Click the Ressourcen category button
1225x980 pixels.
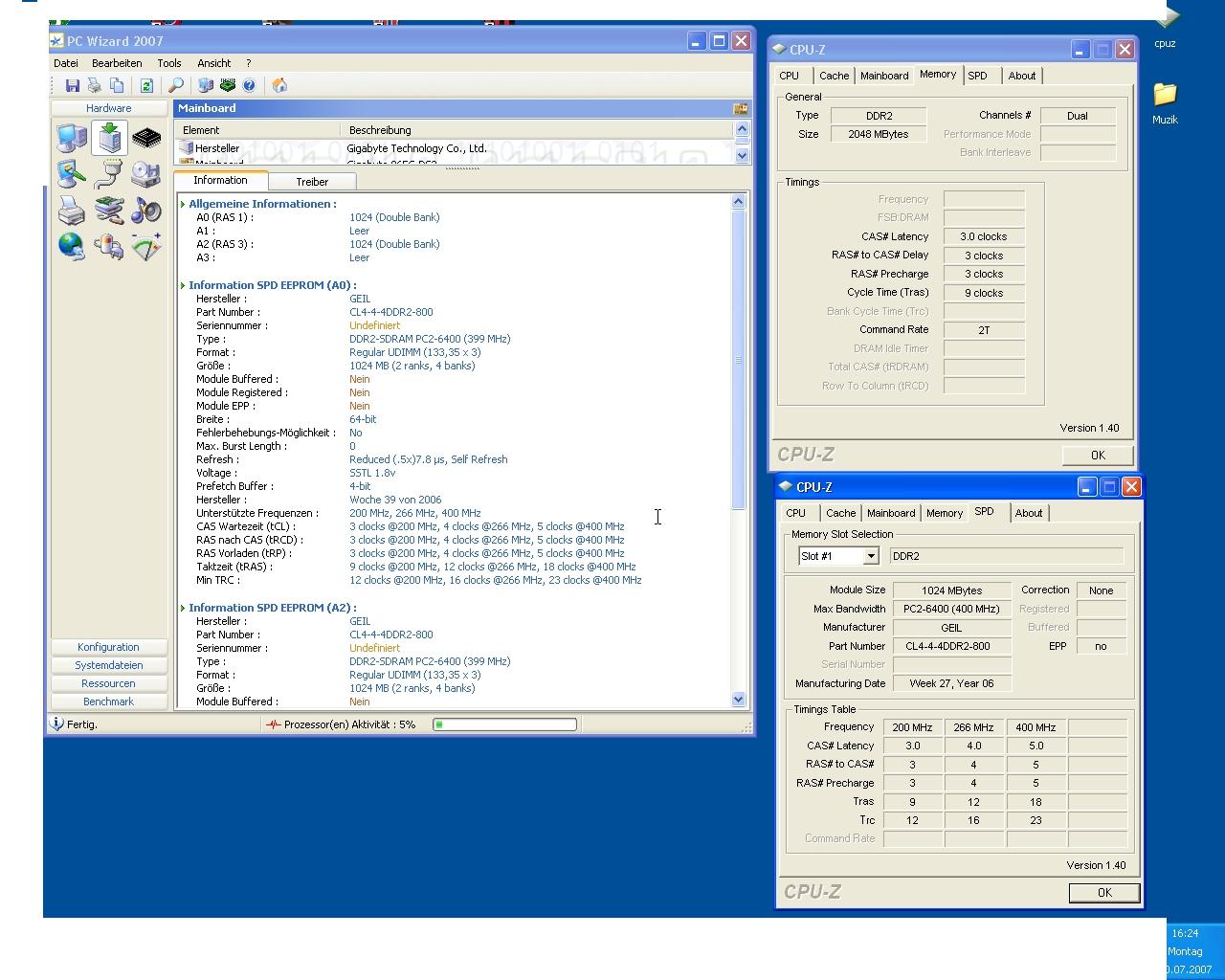(108, 683)
